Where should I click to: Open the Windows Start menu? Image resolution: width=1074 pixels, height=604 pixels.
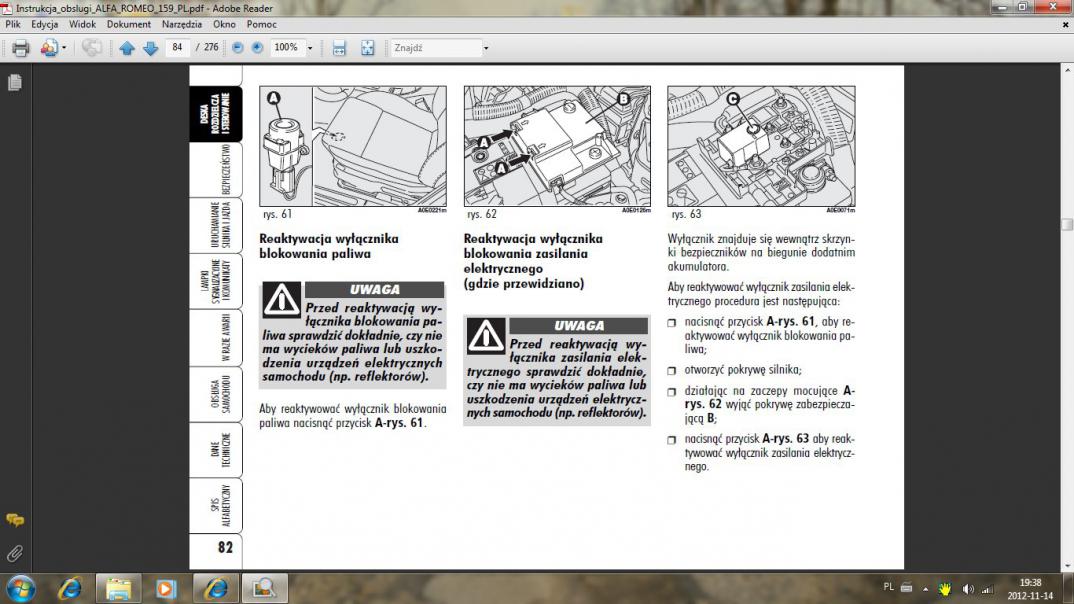pyautogui.click(x=21, y=588)
